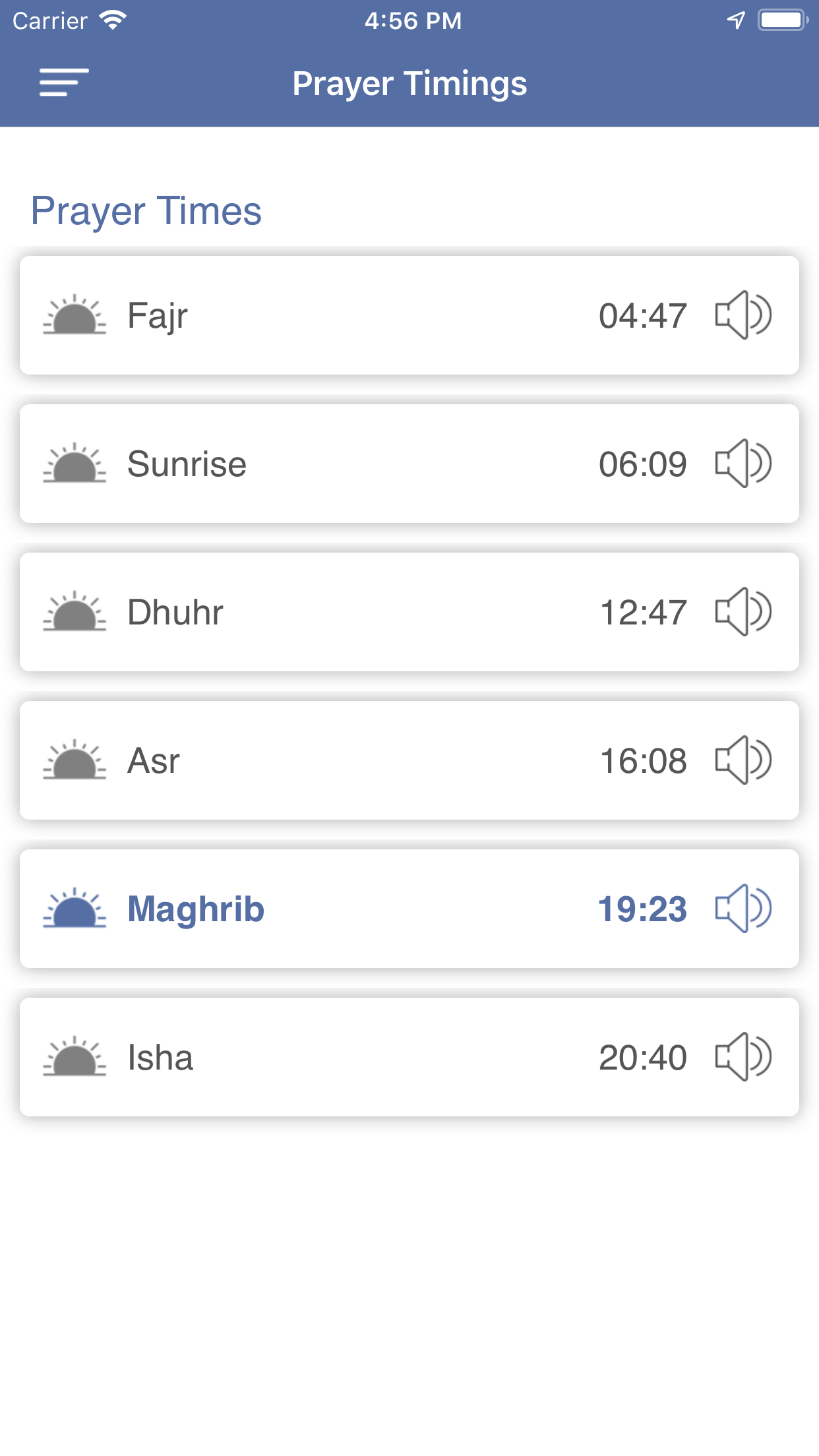Tap the Sunrise row sun icon

tap(75, 464)
